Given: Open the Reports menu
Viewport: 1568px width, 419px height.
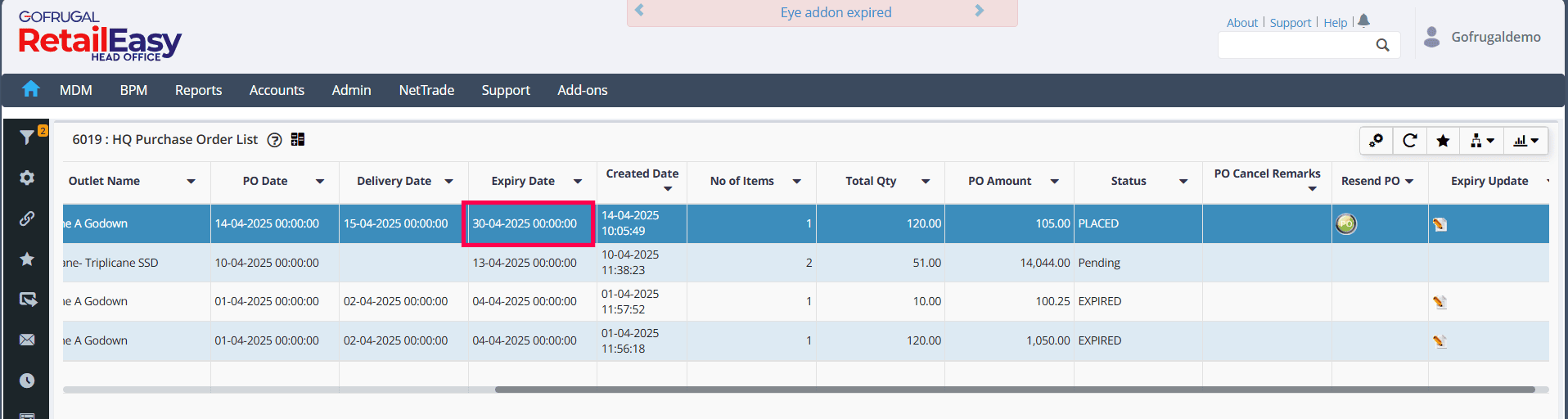Looking at the screenshot, I should point(198,90).
